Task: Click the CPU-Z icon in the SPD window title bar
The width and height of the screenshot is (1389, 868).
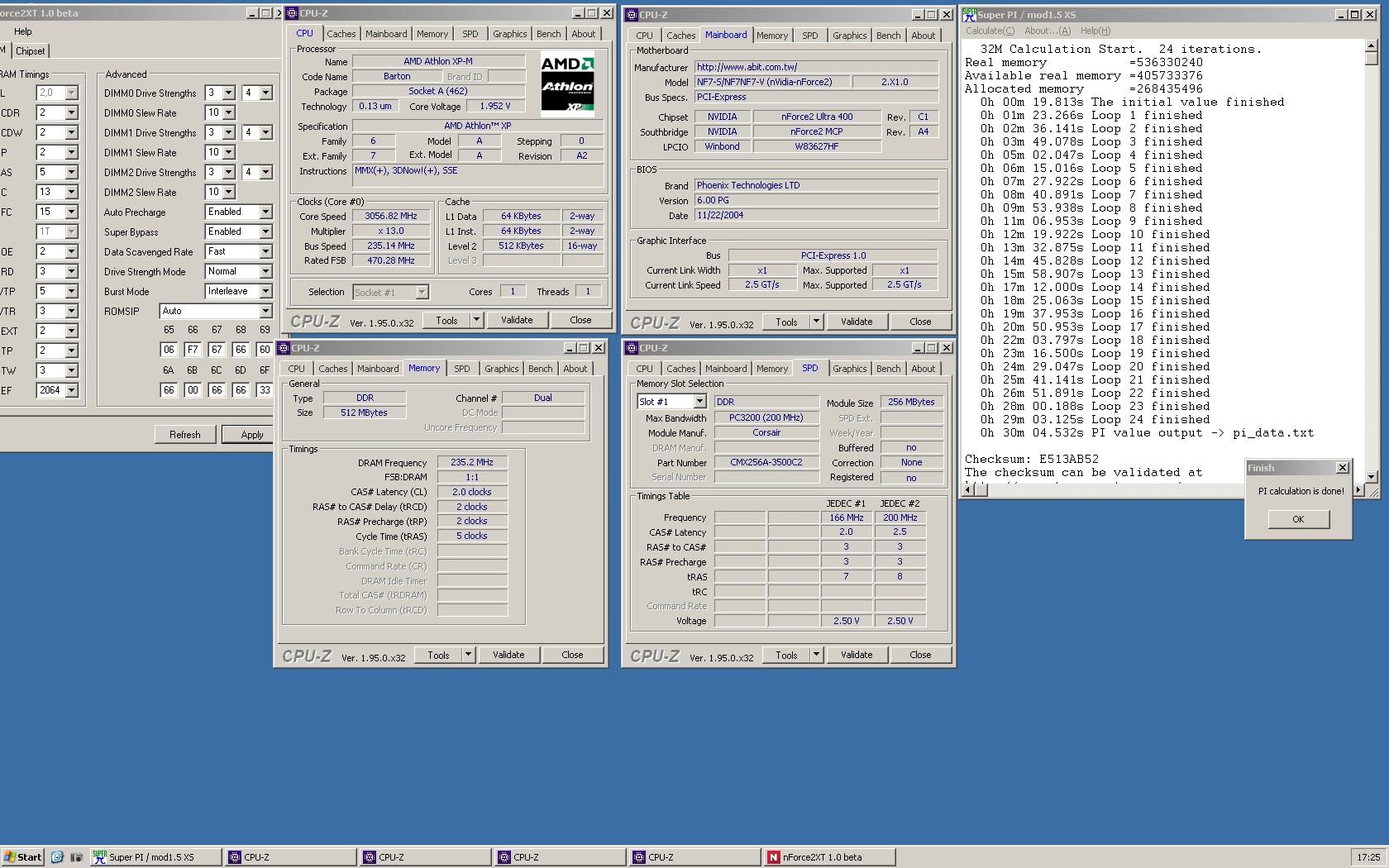Action: coord(632,348)
